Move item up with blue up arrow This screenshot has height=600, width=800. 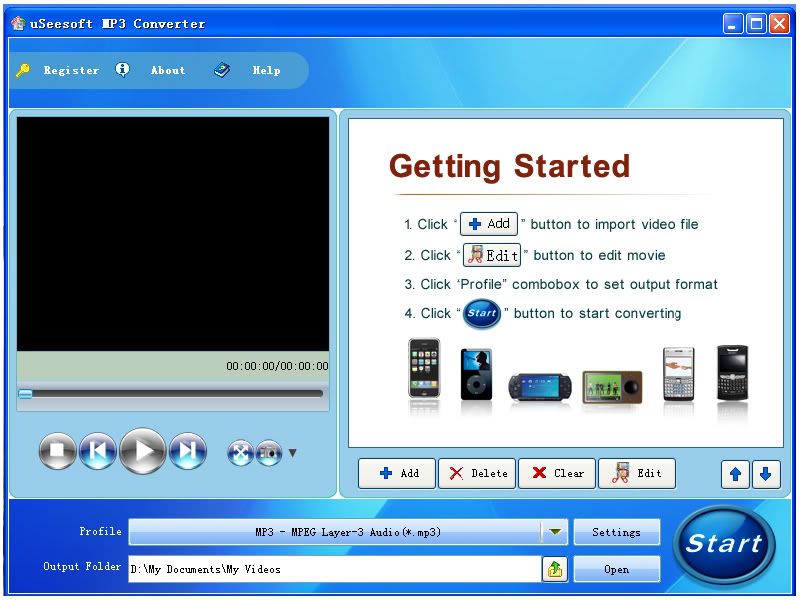735,474
